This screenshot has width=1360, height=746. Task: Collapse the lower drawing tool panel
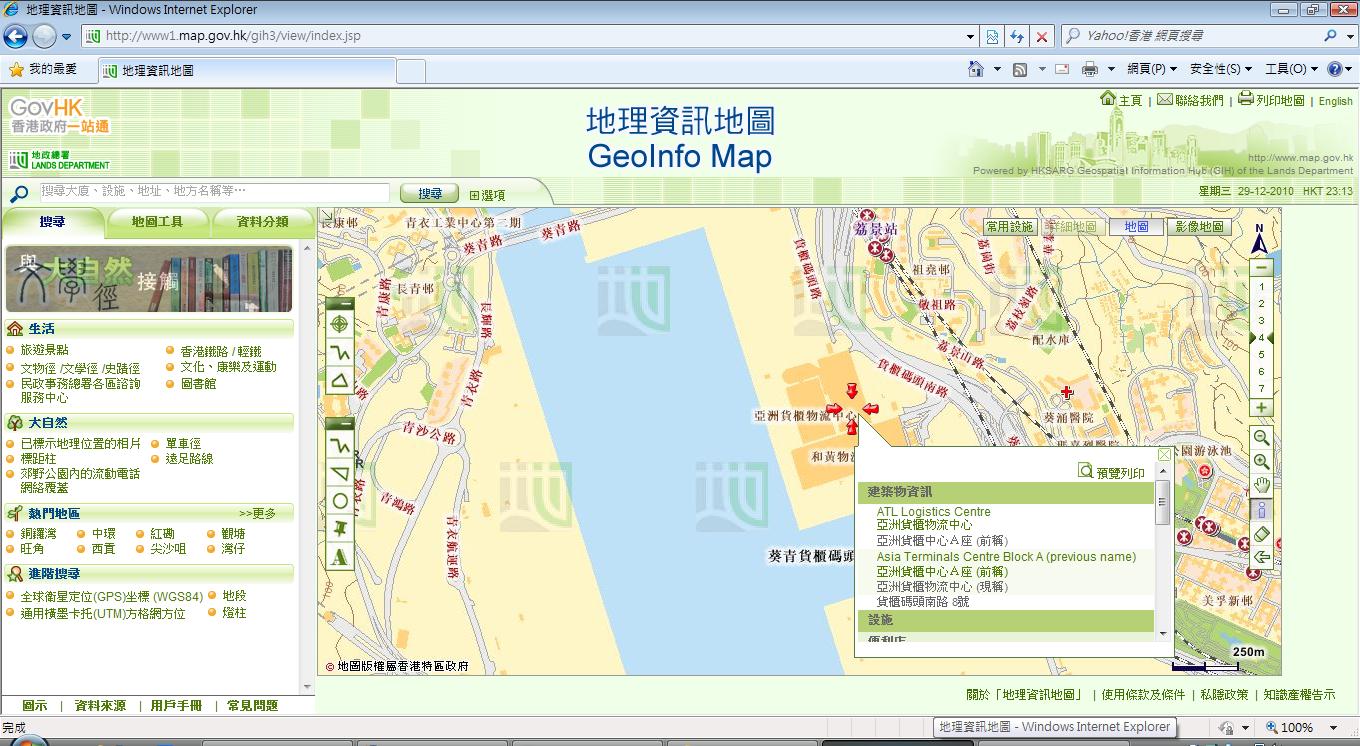pyautogui.click(x=340, y=423)
